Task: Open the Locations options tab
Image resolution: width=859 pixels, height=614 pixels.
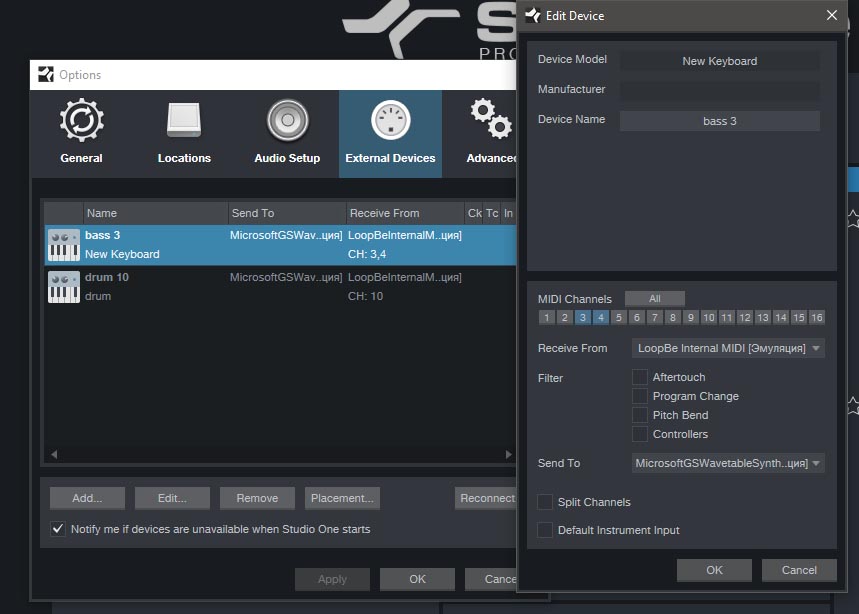Action: pos(184,133)
